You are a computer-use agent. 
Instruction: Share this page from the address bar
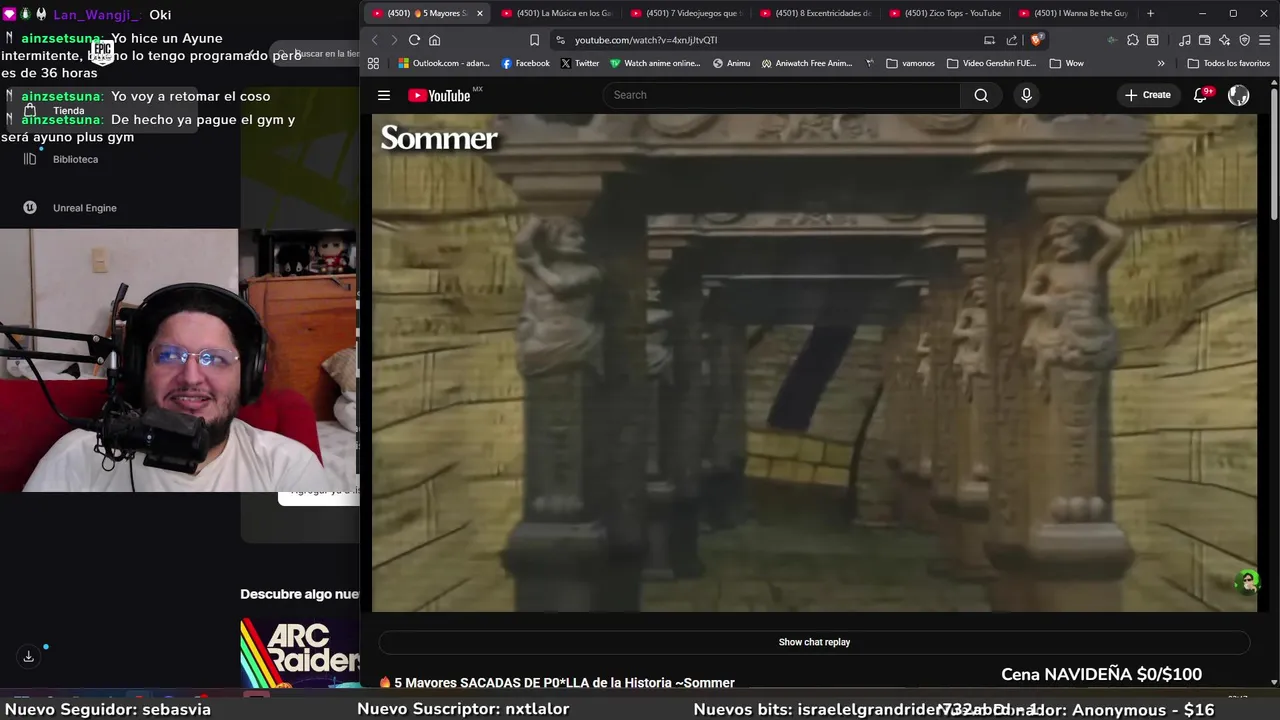pyautogui.click(x=1012, y=40)
